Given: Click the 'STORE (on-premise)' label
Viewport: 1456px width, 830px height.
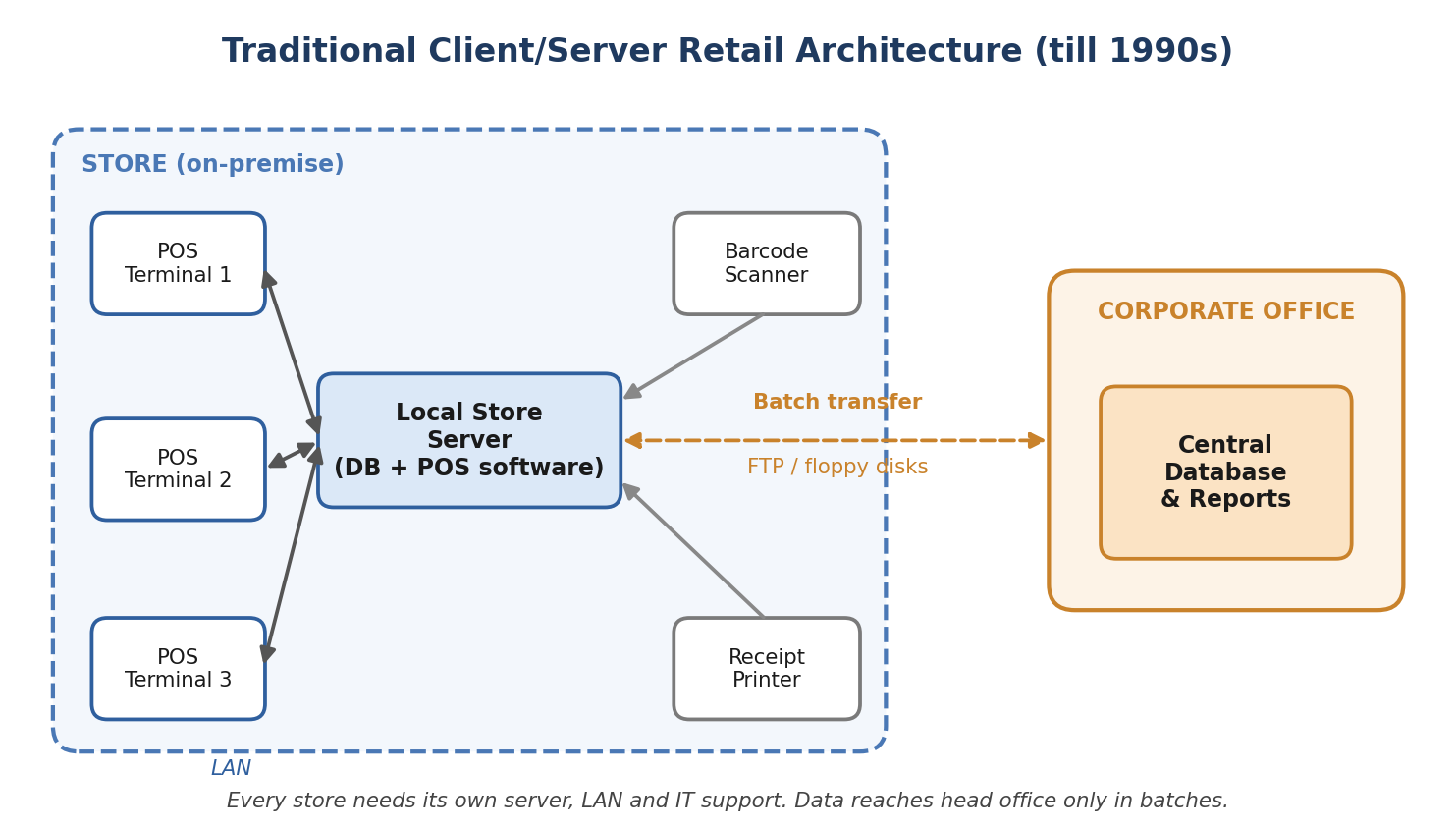Looking at the screenshot, I should (x=213, y=165).
